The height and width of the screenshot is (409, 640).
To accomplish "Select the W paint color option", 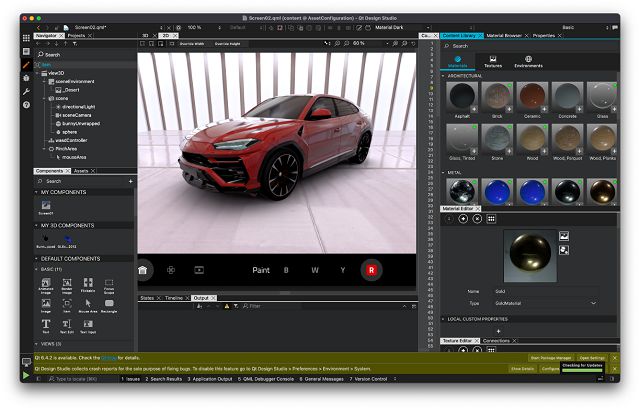I will click(314, 269).
